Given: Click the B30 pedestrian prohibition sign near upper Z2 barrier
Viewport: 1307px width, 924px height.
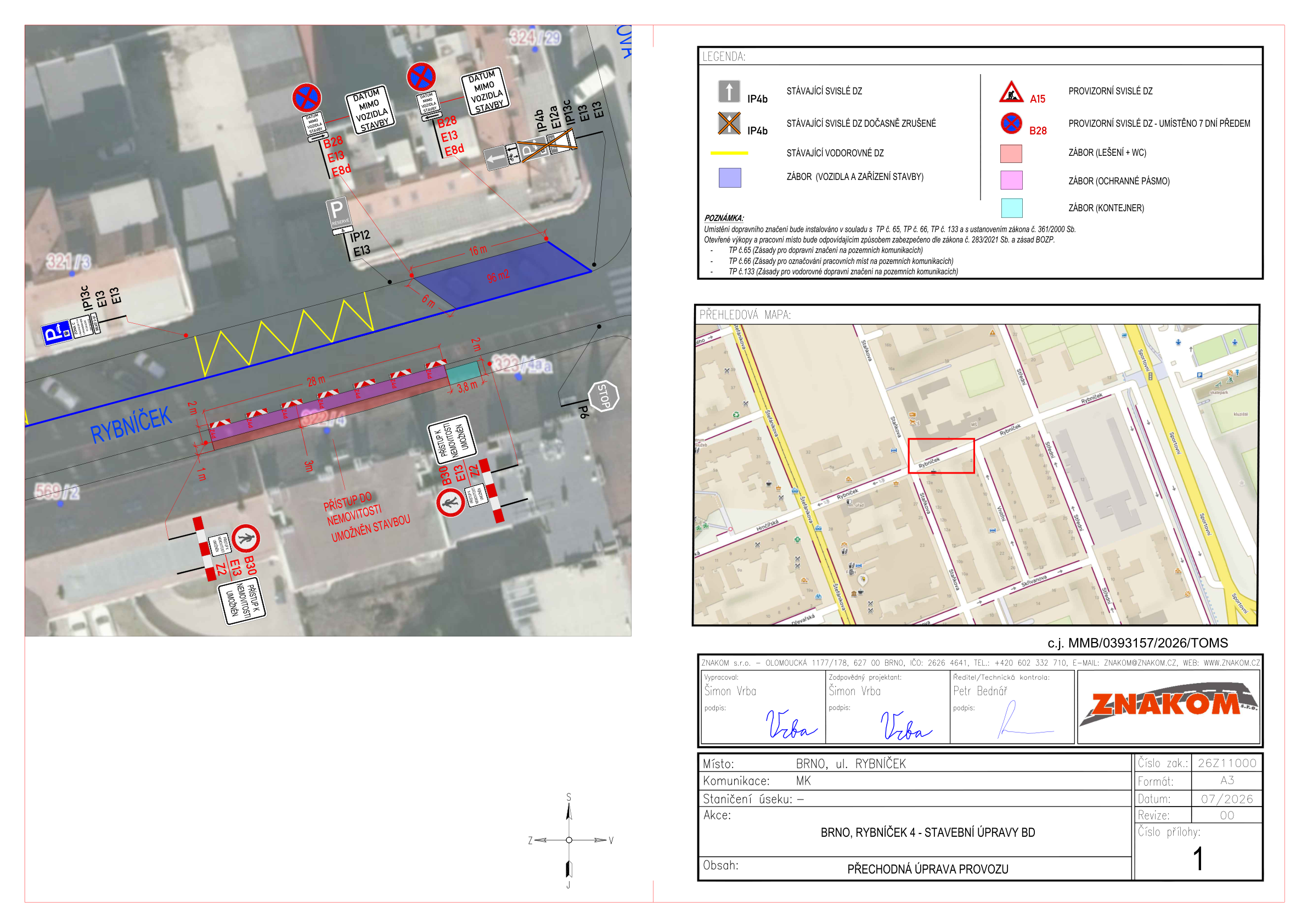Looking at the screenshot, I should pos(450,503).
